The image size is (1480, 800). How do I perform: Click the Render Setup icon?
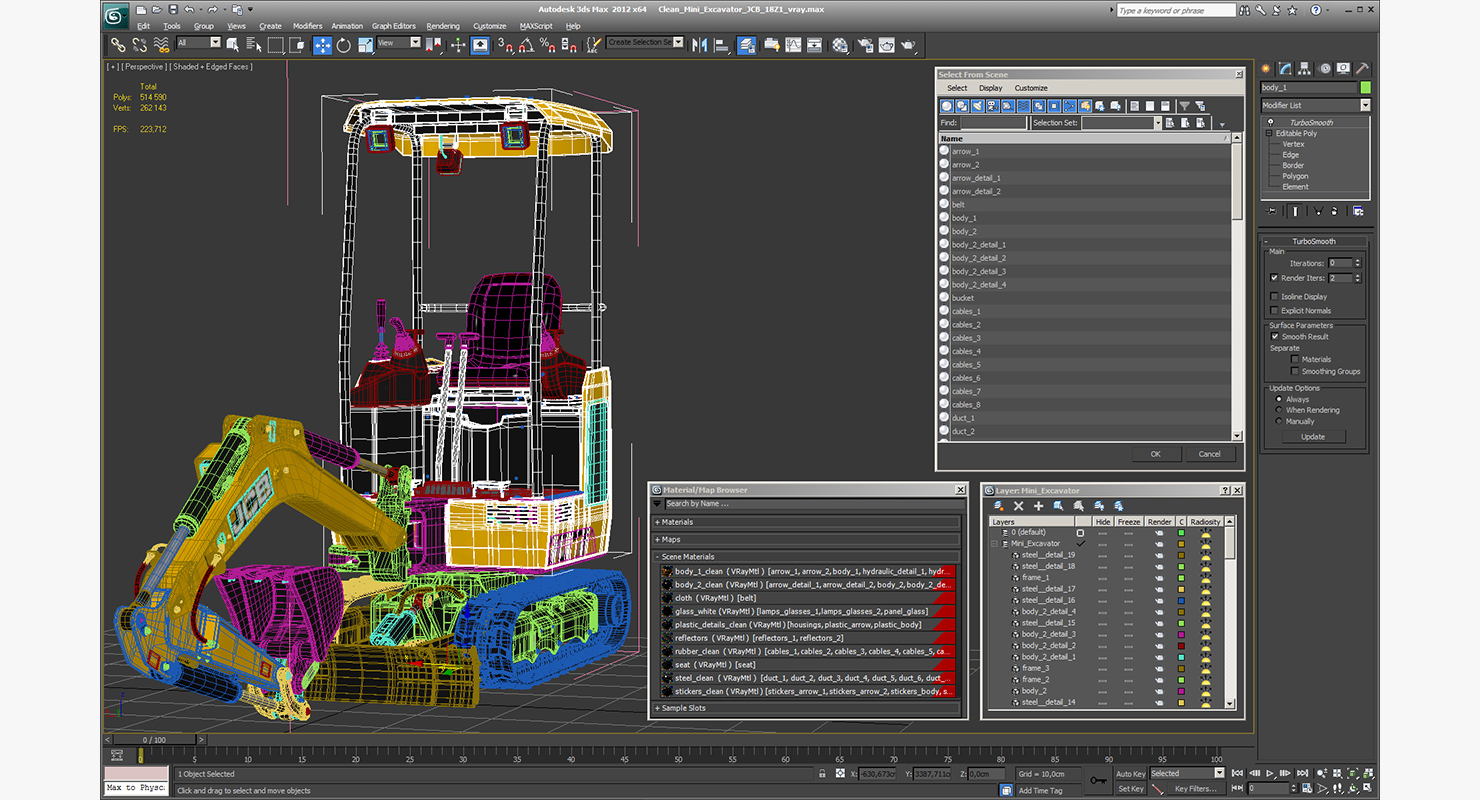point(864,45)
